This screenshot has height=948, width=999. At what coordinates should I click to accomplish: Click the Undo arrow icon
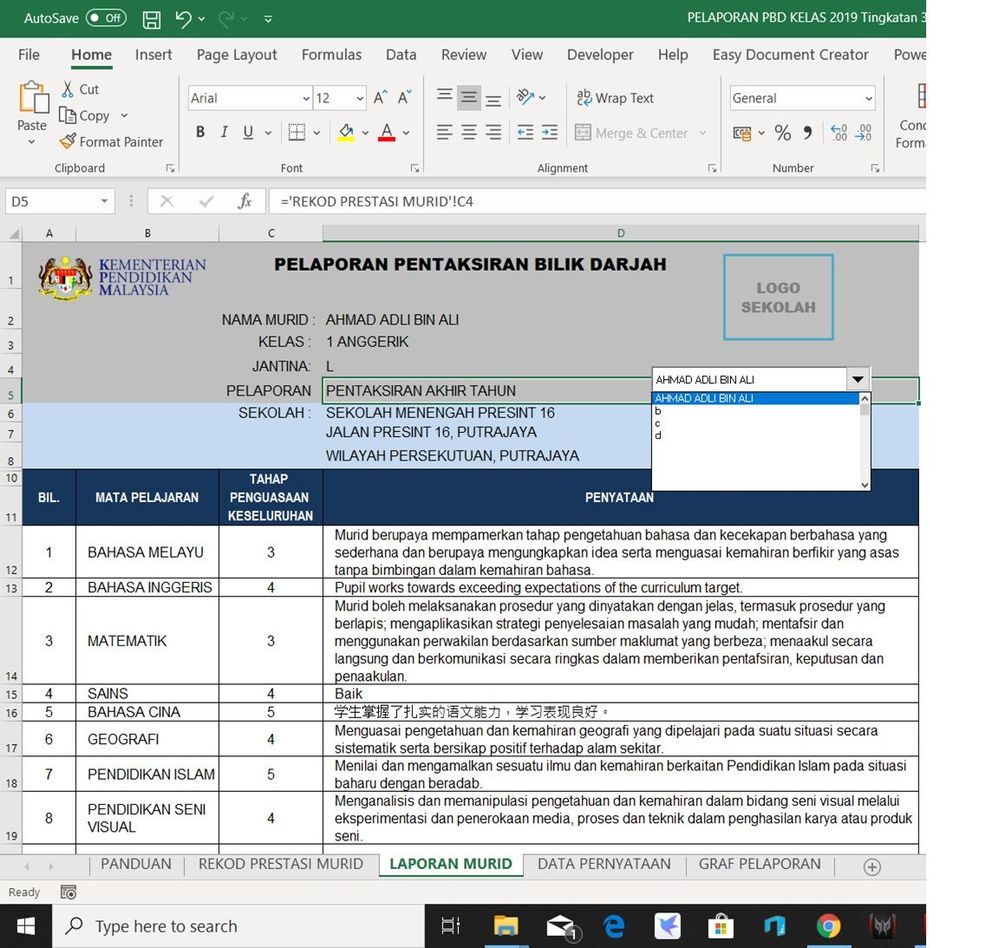point(183,19)
